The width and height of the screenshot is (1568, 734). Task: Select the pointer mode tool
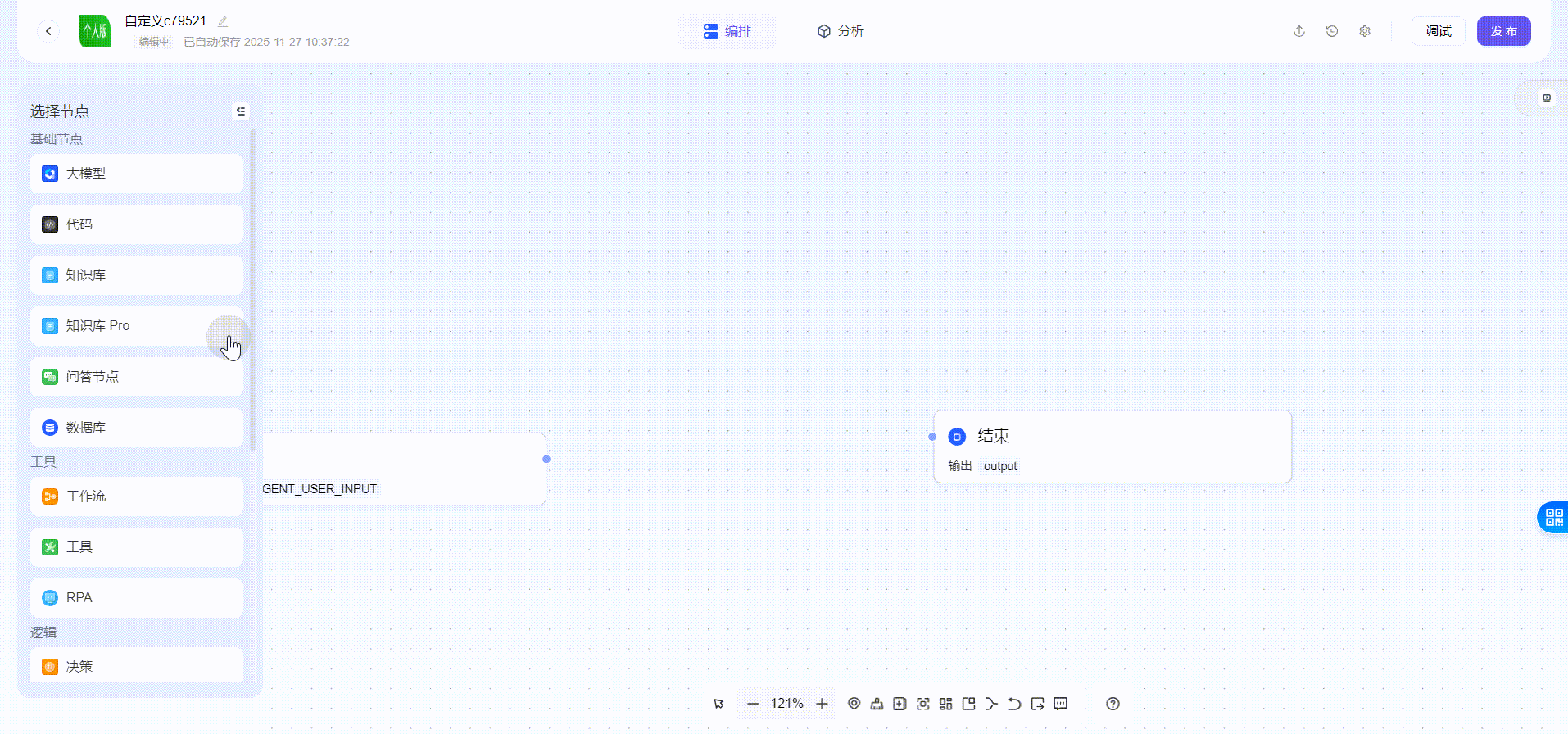(x=719, y=704)
